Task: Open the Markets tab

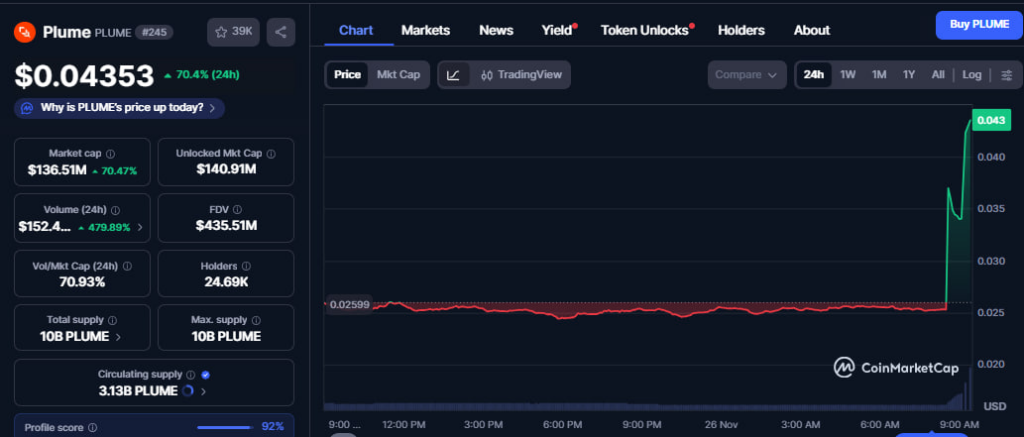Action: click(426, 30)
